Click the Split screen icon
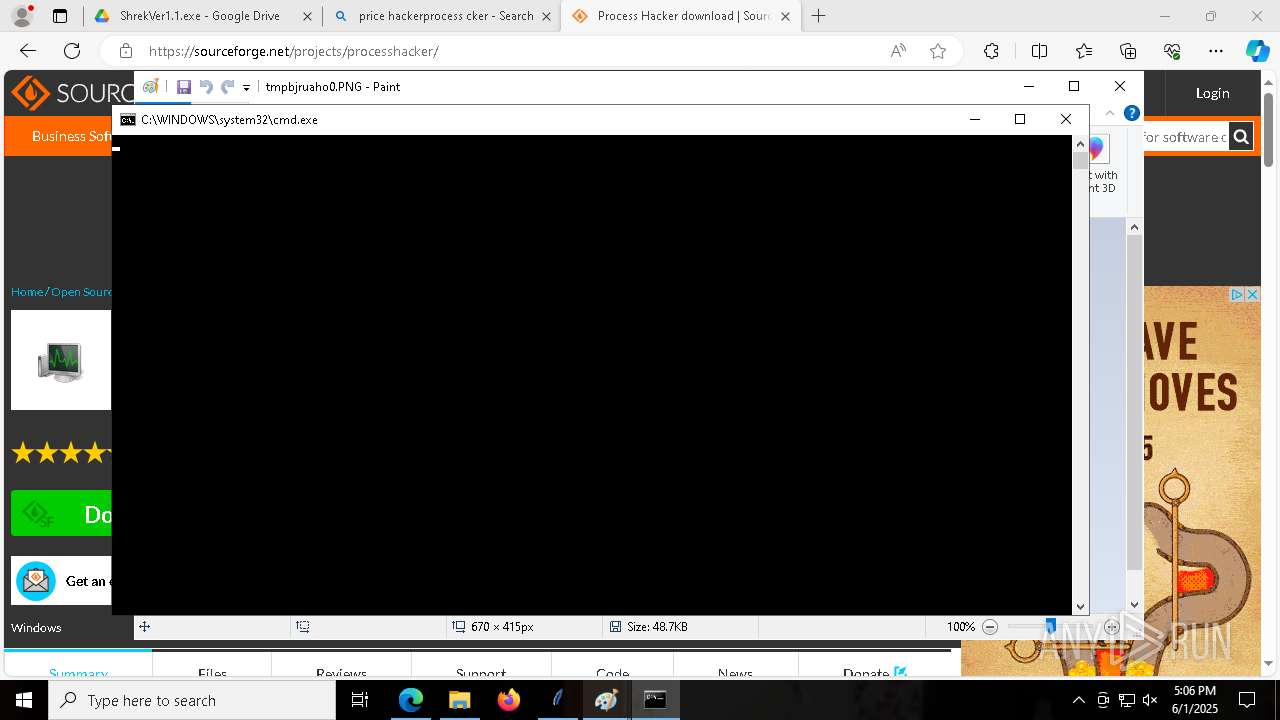Screen dimensions: 1280x720 1039,51
